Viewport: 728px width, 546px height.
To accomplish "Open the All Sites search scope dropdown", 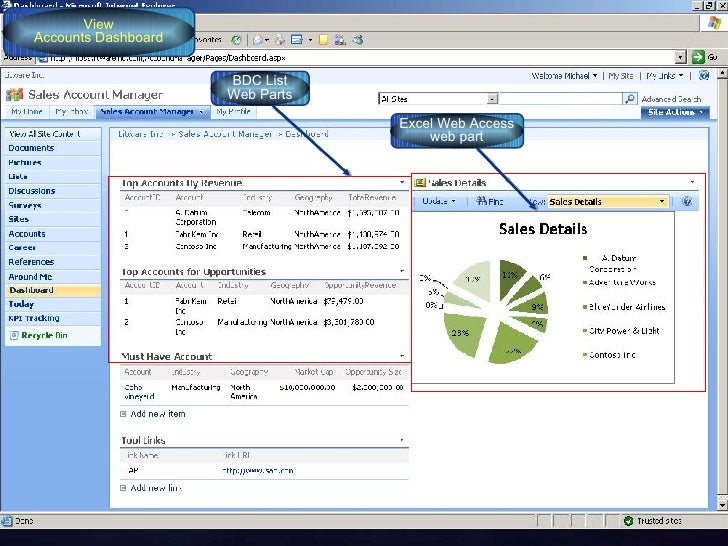I will [493, 99].
